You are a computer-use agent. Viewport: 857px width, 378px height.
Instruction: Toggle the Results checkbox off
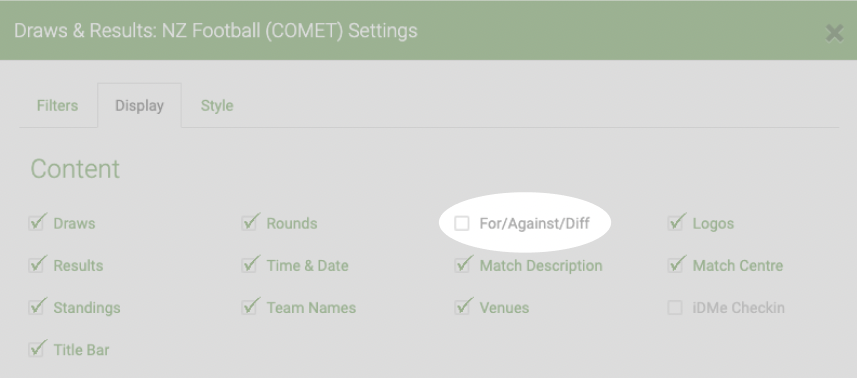pos(36,265)
